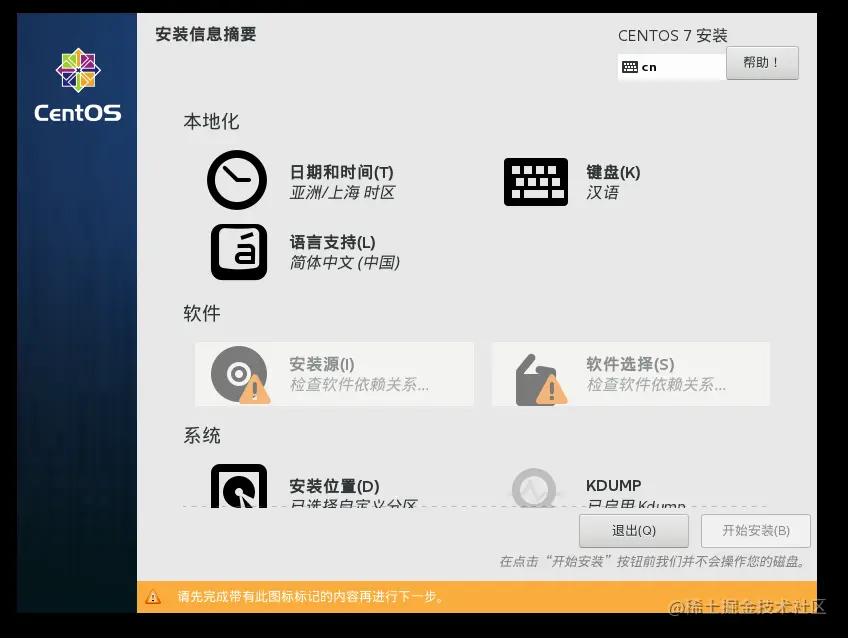Select the cn keyboard layout indicator
Viewport: 848px width, 638px height.
[x=672, y=67]
